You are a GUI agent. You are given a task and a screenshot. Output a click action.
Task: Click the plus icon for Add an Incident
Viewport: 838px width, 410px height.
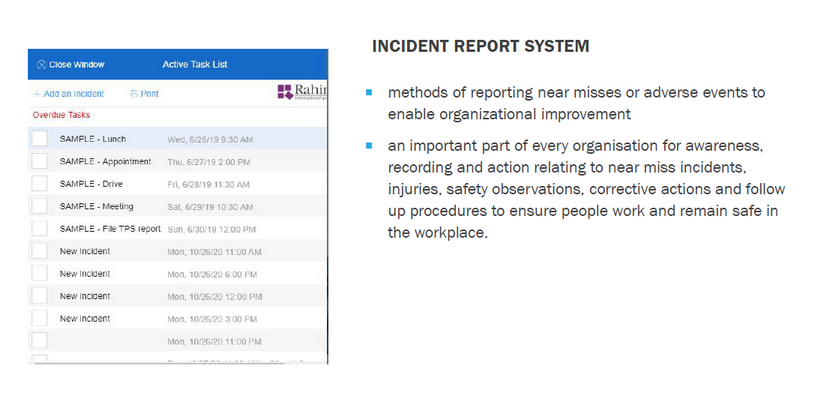37,94
